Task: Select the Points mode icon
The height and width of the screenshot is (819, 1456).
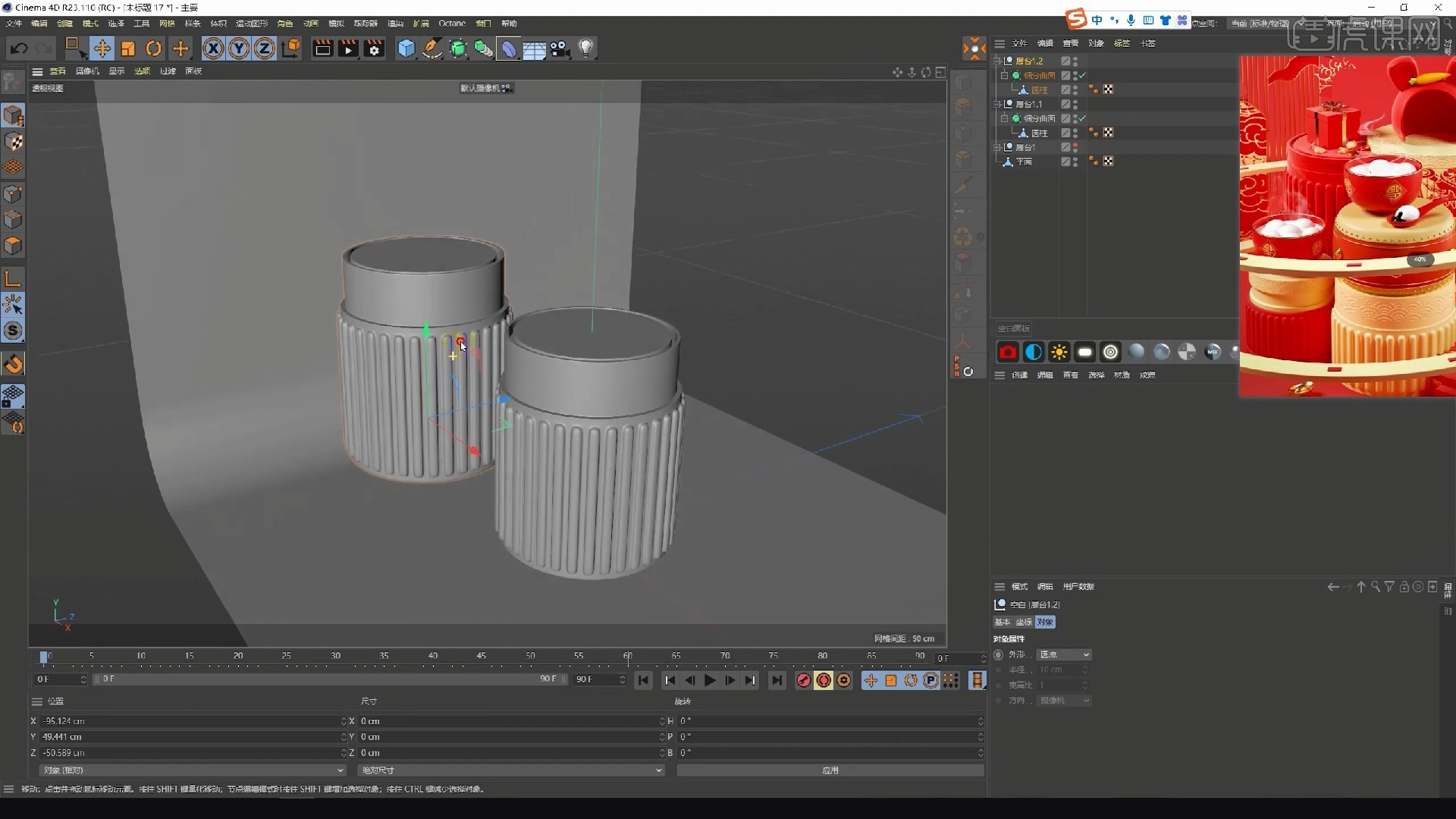Action: pos(13,193)
